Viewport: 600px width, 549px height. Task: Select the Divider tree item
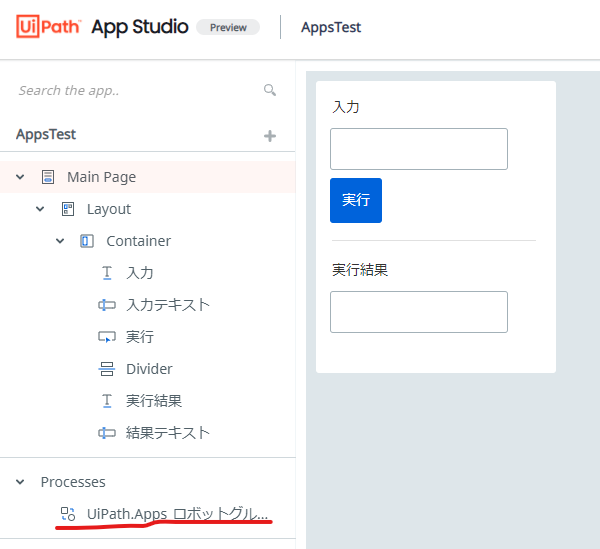coord(149,369)
